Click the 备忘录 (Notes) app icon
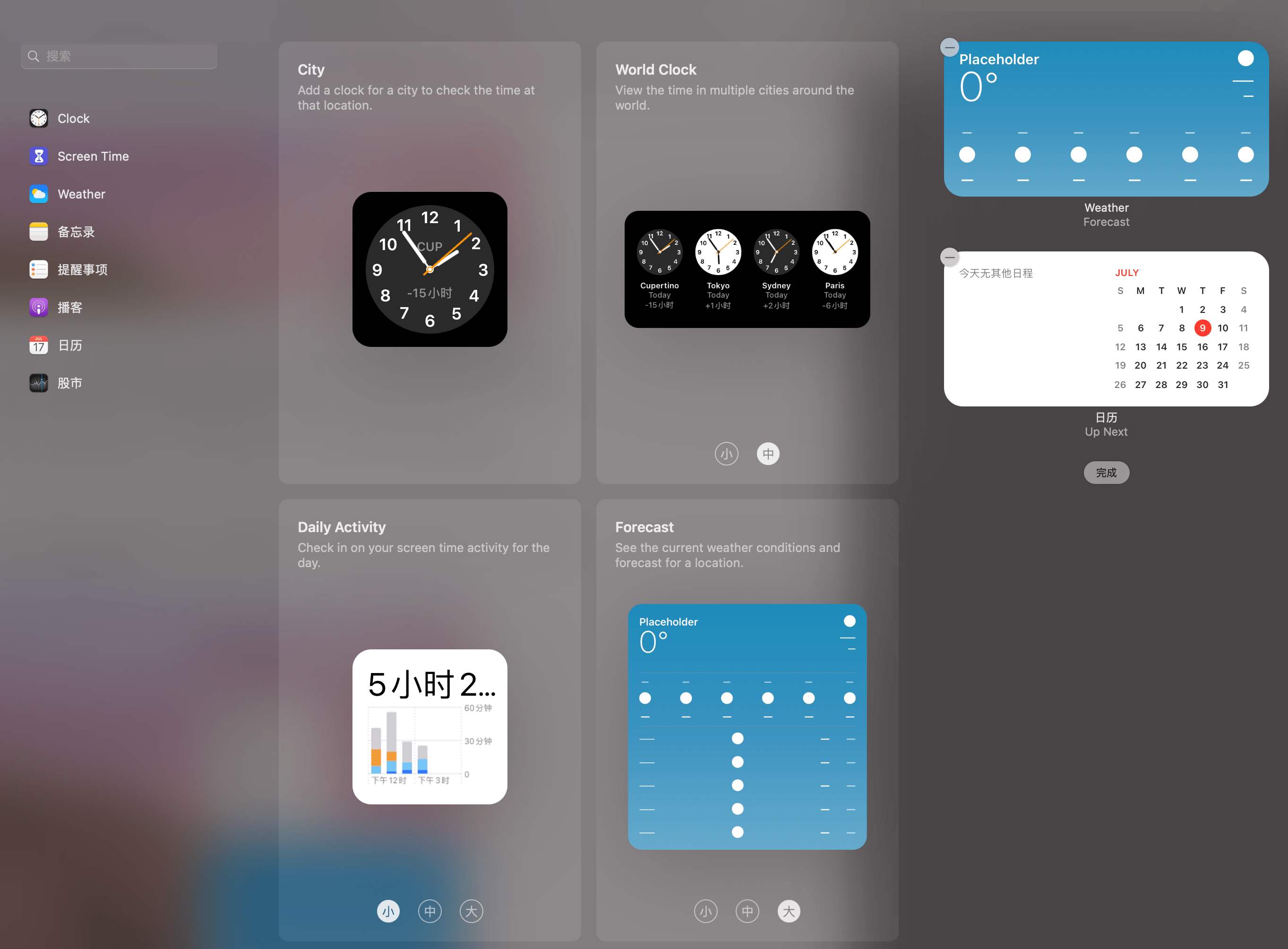The height and width of the screenshot is (949, 1288). click(38, 232)
